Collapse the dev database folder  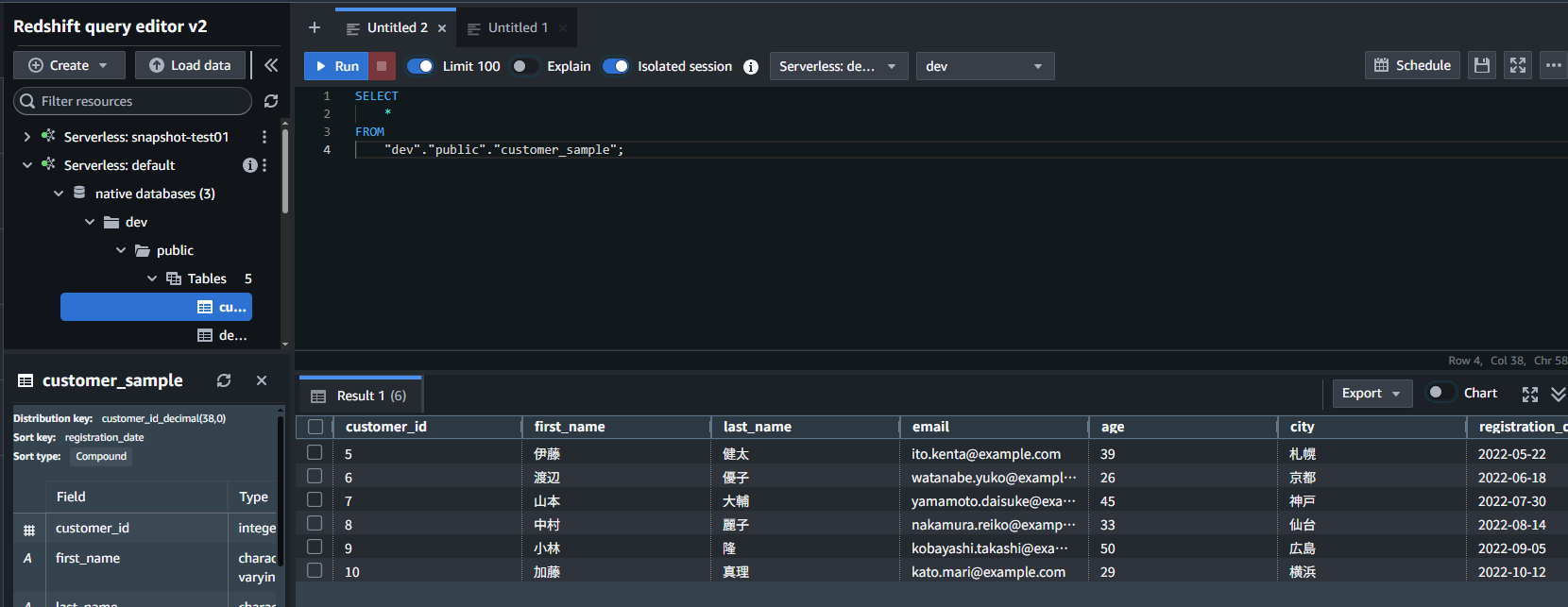[x=90, y=222]
